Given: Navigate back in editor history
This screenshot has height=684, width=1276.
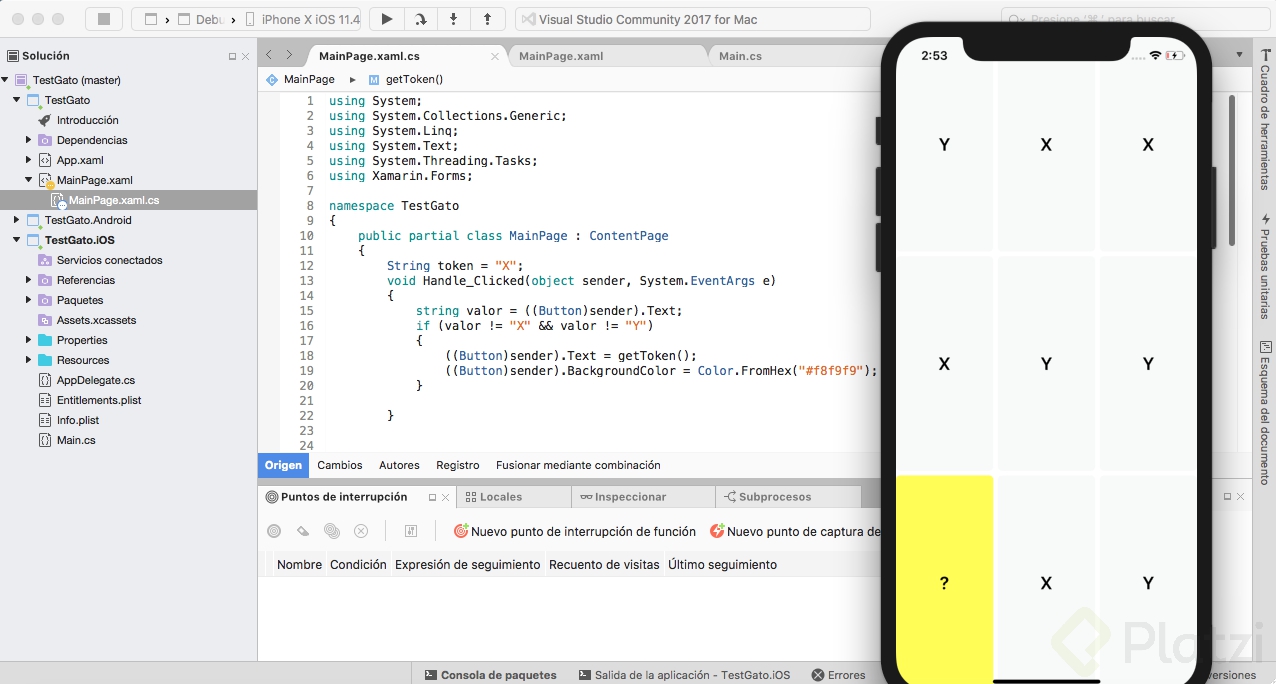Looking at the screenshot, I should tap(269, 55).
